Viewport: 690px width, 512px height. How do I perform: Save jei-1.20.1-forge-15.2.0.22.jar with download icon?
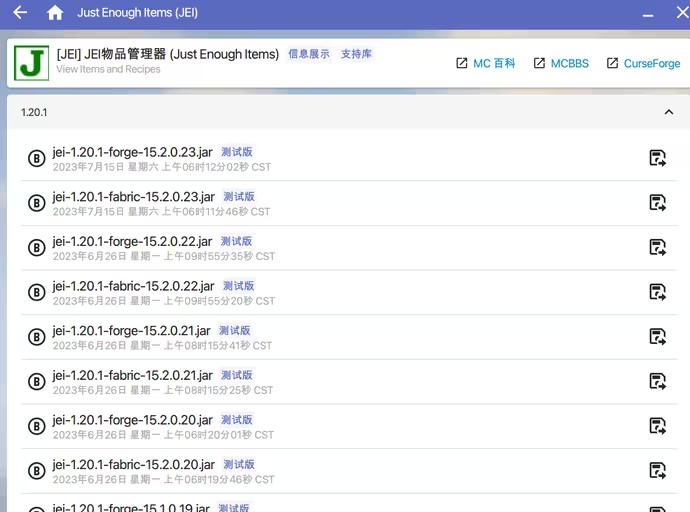click(x=657, y=247)
